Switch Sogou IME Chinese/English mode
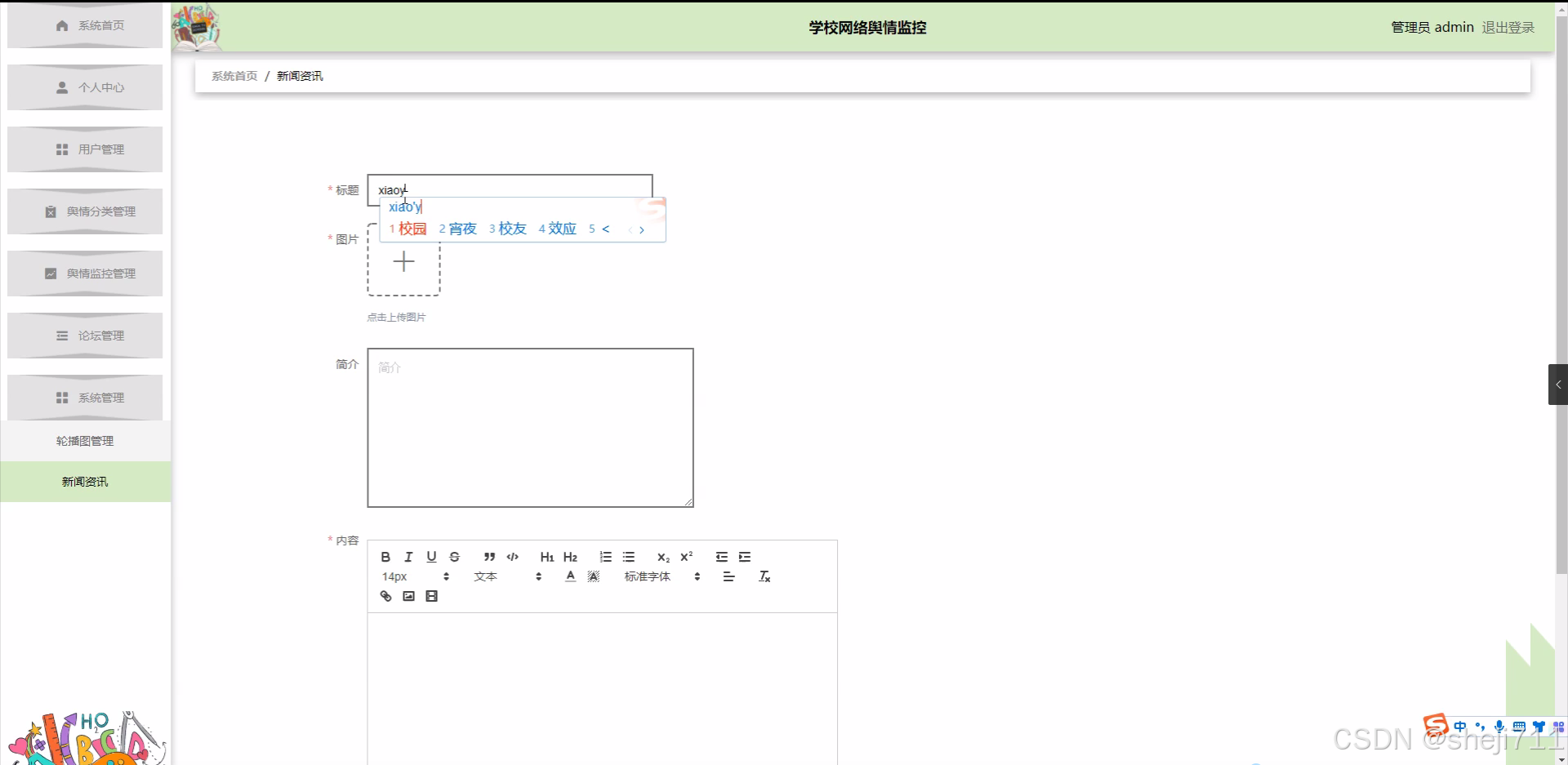Screen dimensions: 1568x765 pos(1460,727)
